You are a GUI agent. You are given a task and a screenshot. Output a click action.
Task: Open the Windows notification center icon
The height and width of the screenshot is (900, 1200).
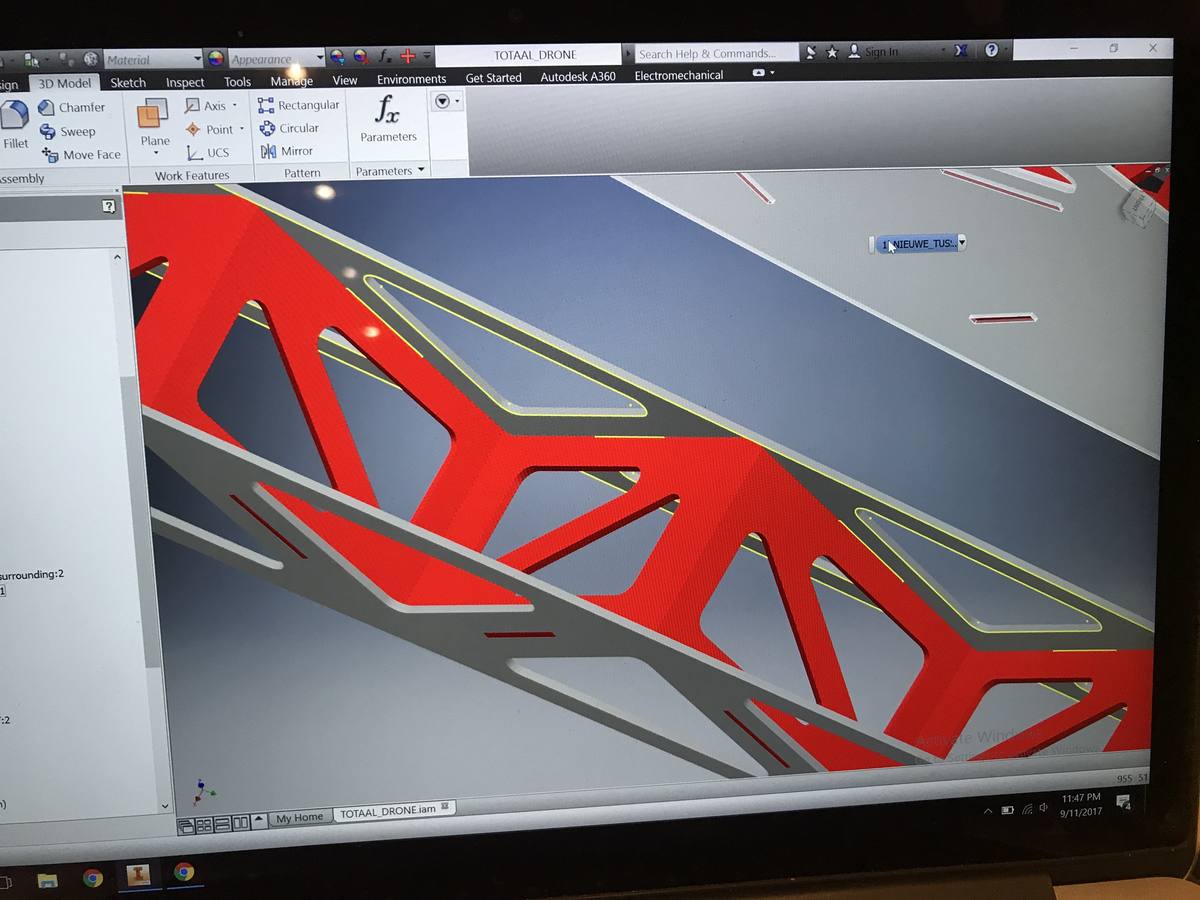(1123, 802)
